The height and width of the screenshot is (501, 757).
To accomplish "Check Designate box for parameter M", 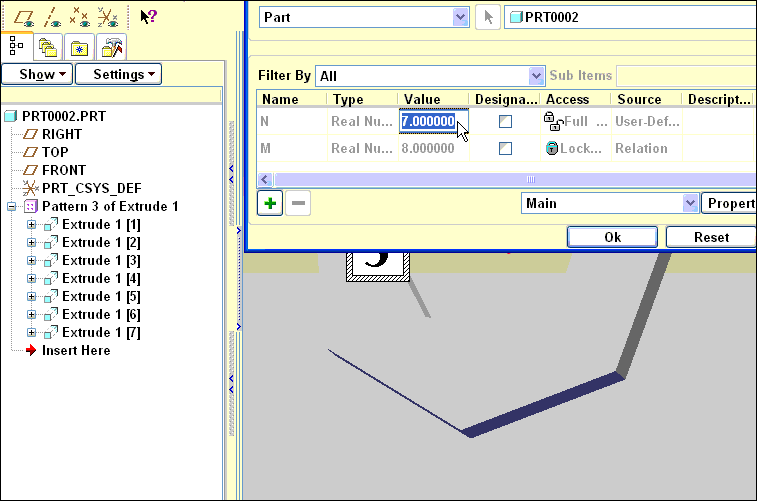I will pos(506,148).
